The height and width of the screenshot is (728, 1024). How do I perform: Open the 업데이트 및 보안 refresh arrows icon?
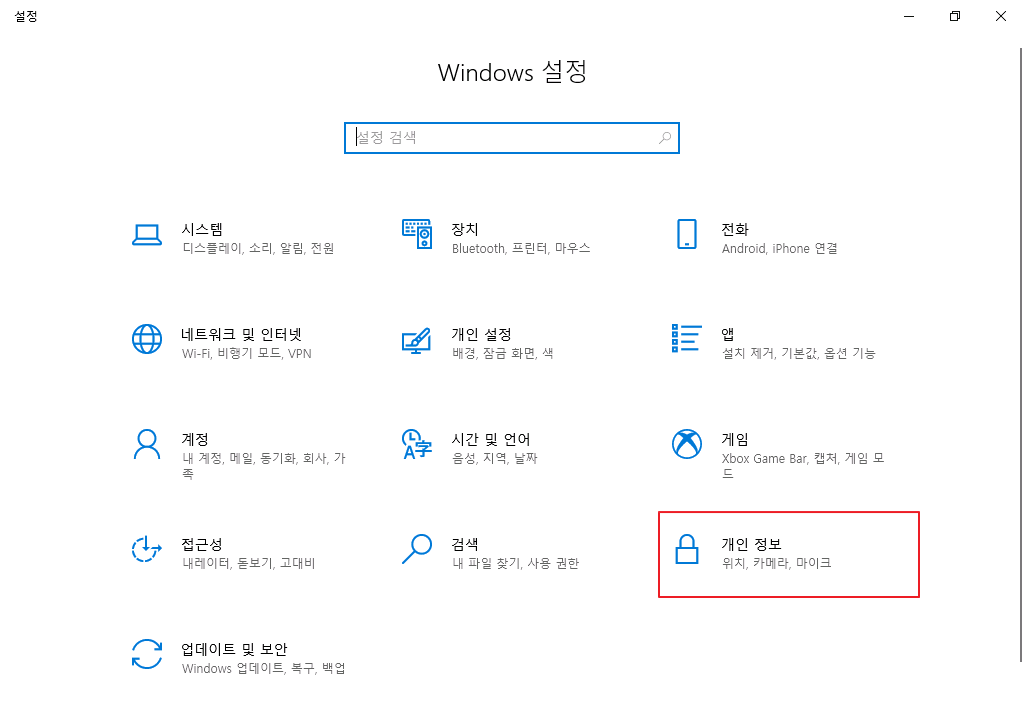pos(147,654)
